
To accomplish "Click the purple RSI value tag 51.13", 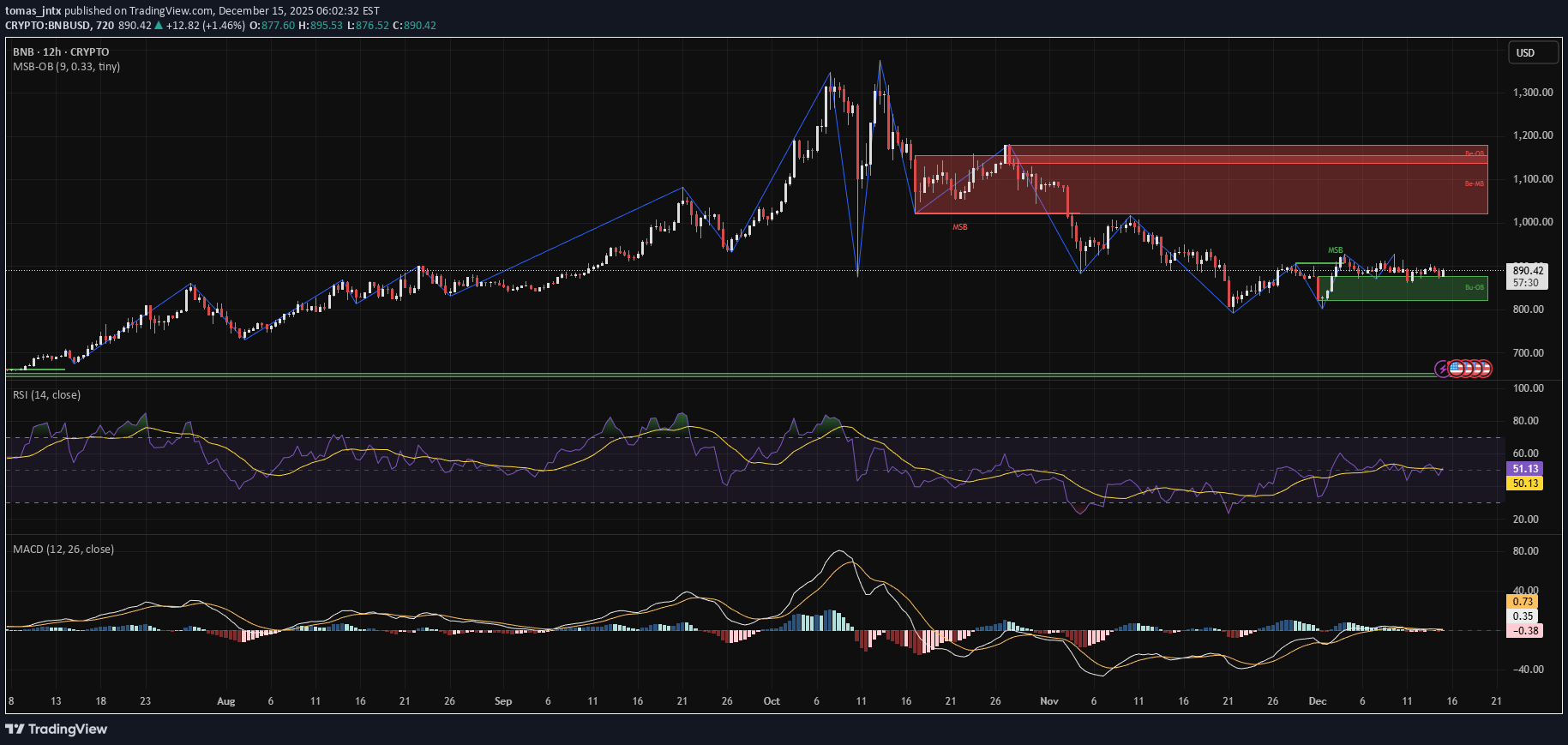I will [x=1525, y=469].
